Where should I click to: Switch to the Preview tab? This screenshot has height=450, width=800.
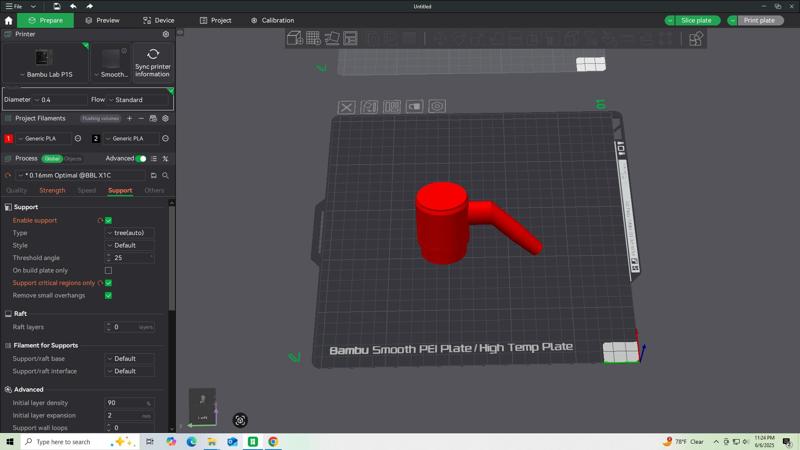[102, 20]
